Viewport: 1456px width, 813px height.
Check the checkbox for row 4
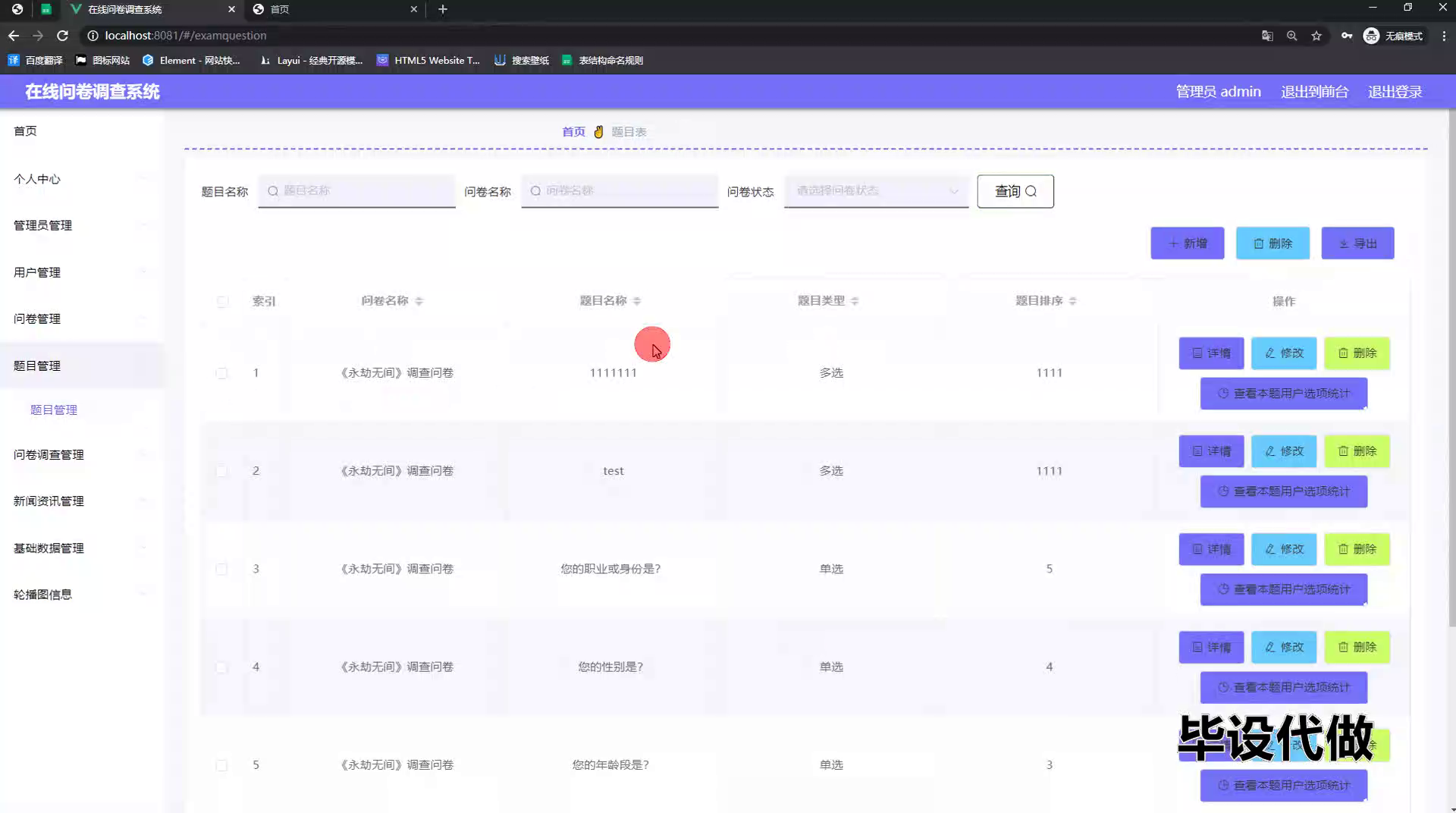click(221, 667)
